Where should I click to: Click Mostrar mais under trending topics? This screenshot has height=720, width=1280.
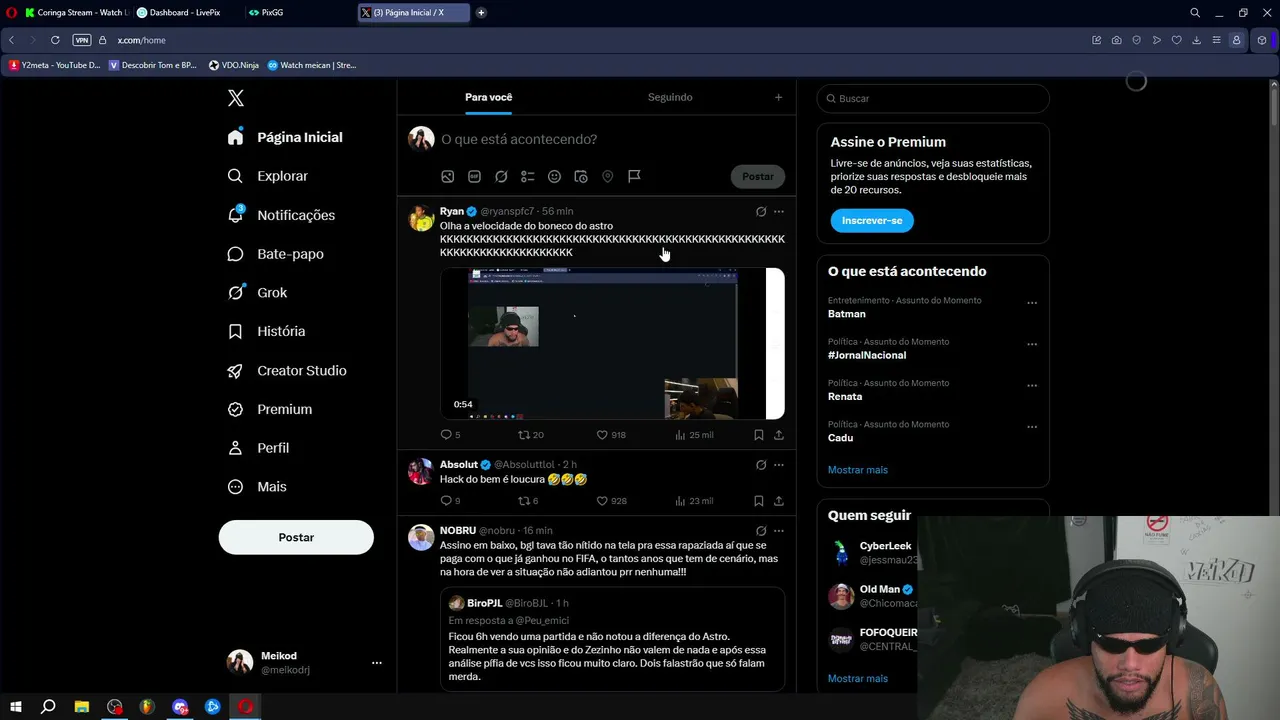[858, 470]
